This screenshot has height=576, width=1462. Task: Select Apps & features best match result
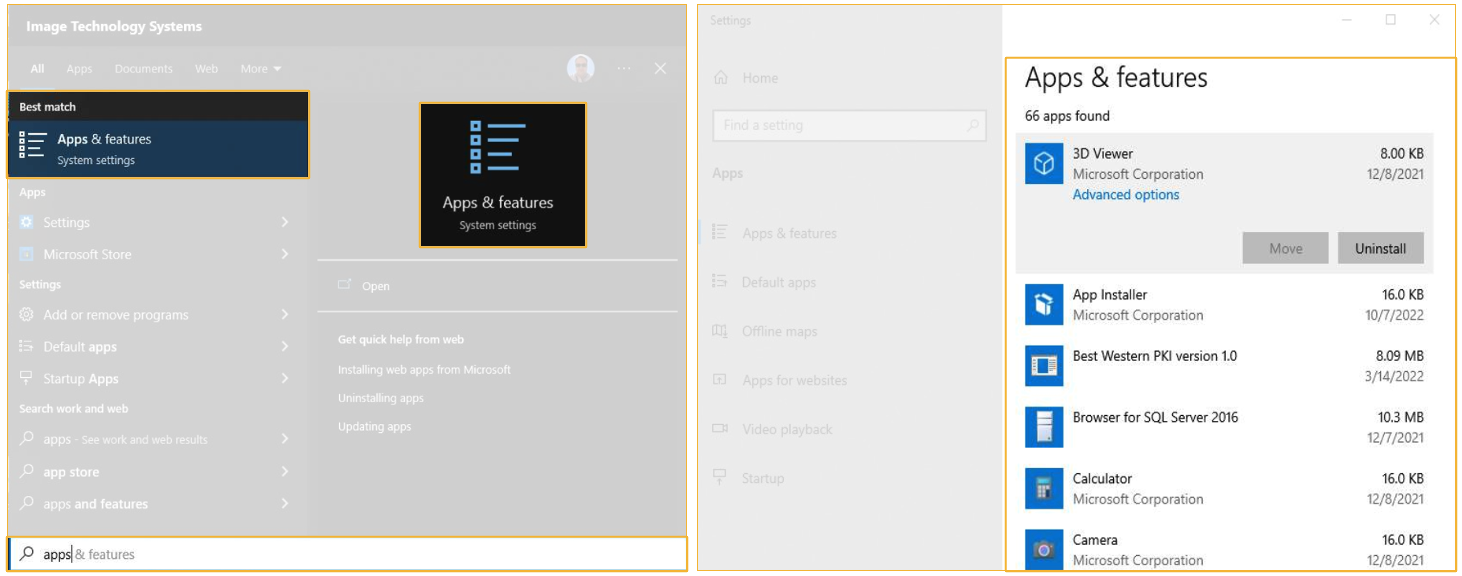click(158, 149)
